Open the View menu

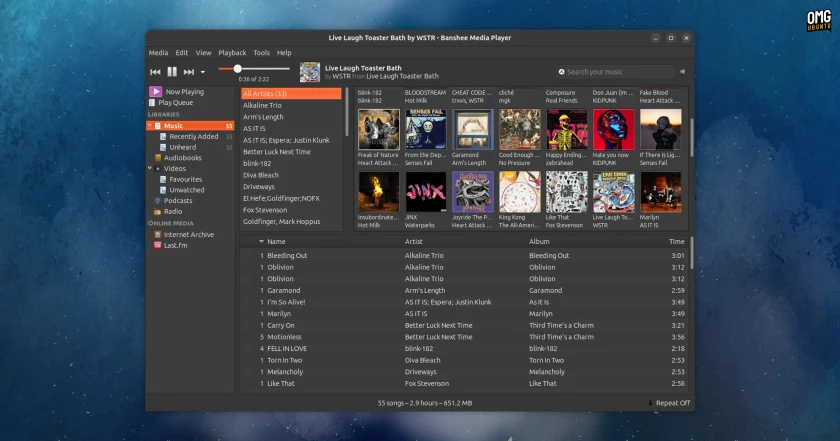point(203,53)
